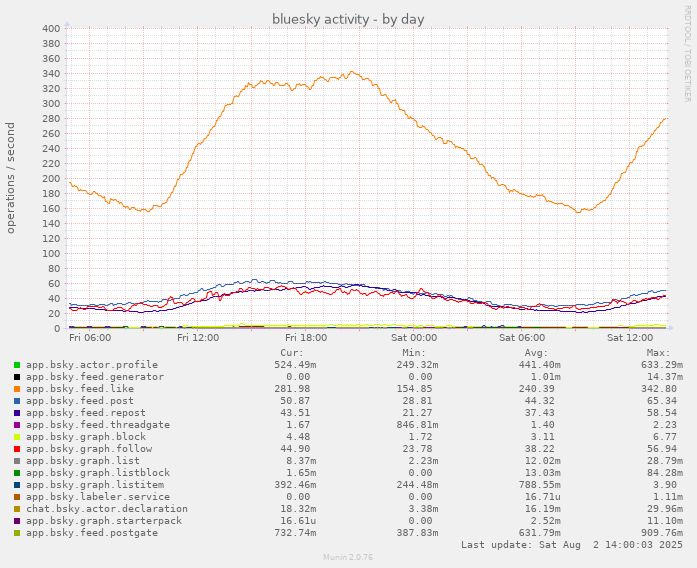Click the graph.block max value 6.77

(665, 437)
